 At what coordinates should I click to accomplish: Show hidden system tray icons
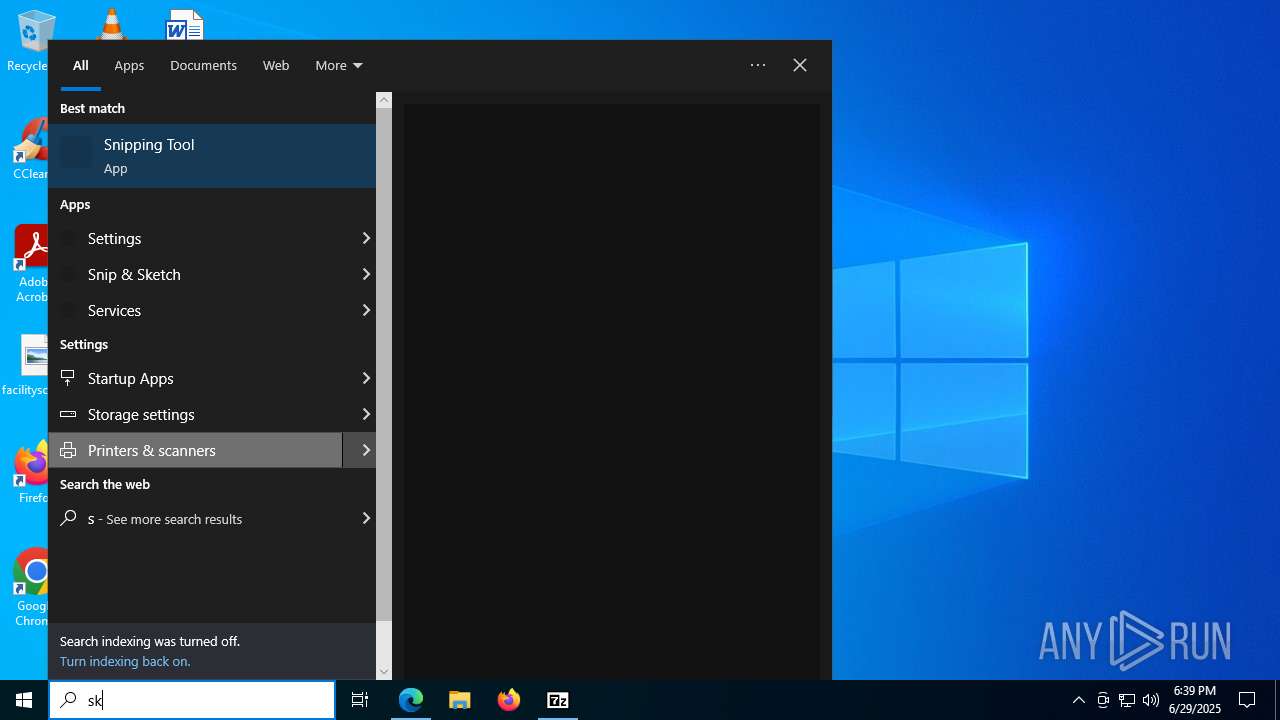point(1078,700)
